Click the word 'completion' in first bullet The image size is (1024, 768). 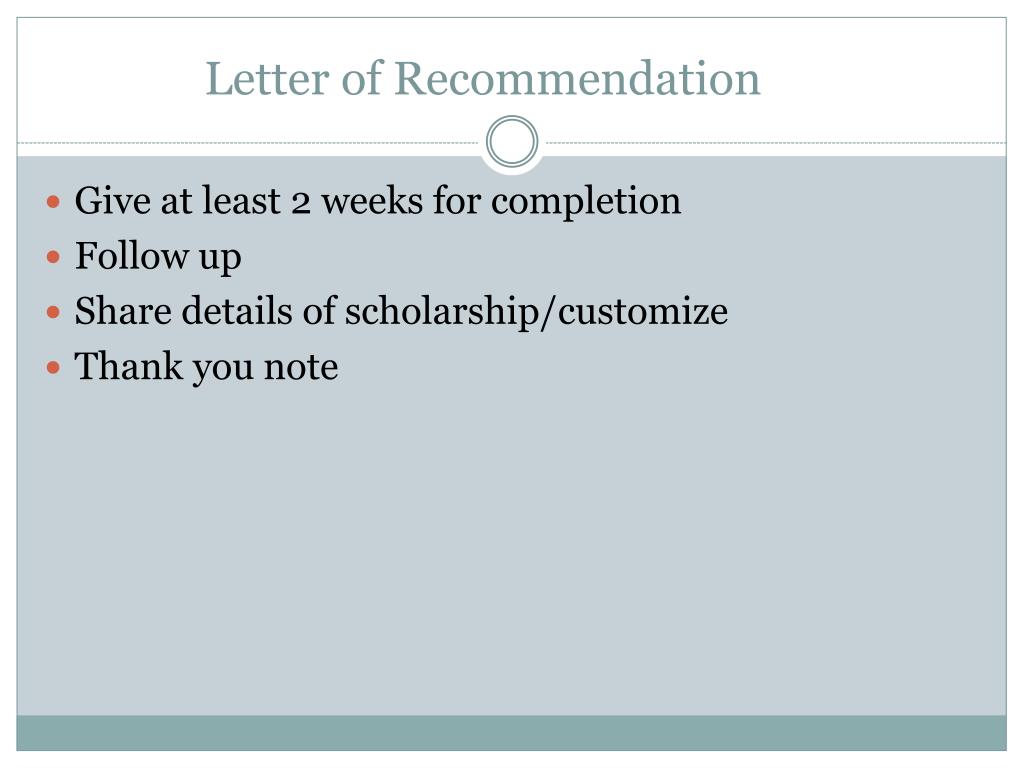(586, 201)
